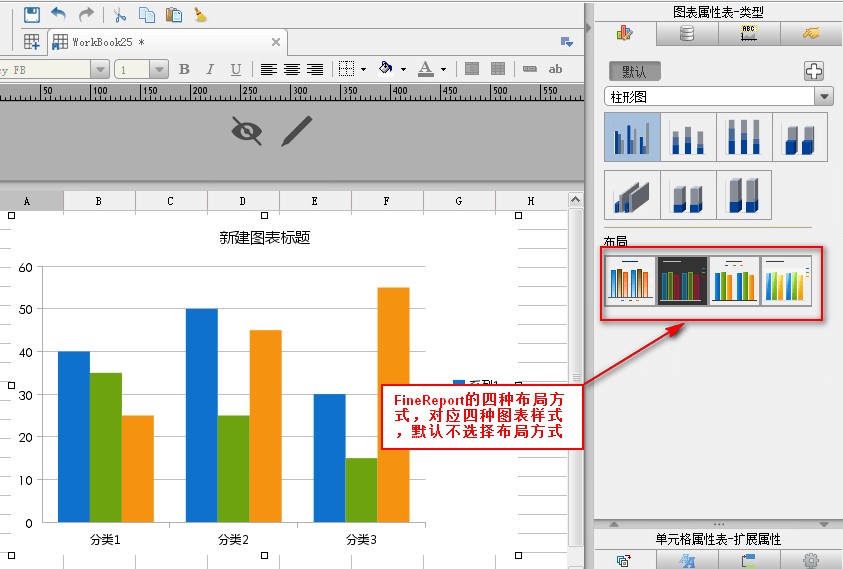The width and height of the screenshot is (843, 569).
Task: Align text to the right
Action: pyautogui.click(x=315, y=69)
